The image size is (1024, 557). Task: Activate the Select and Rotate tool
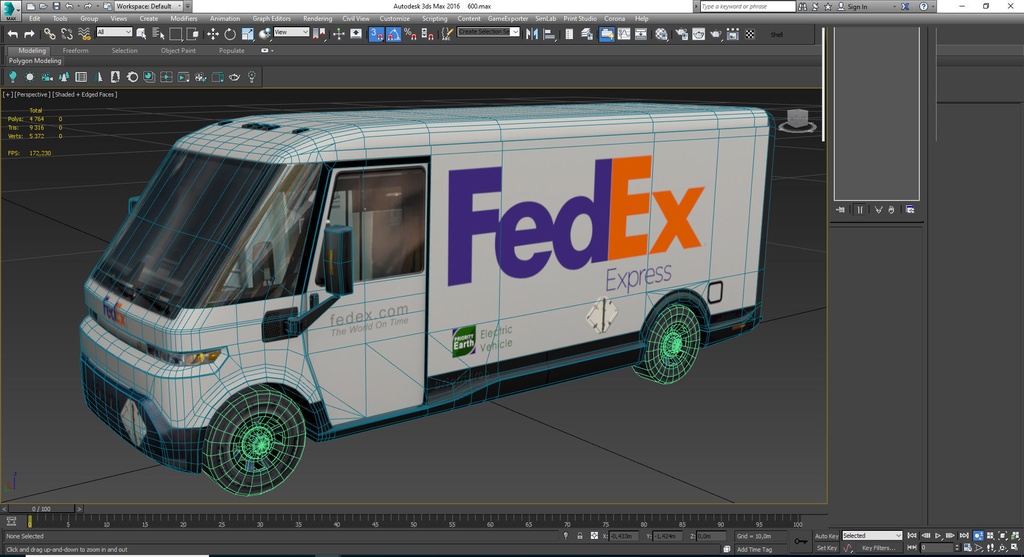230,34
